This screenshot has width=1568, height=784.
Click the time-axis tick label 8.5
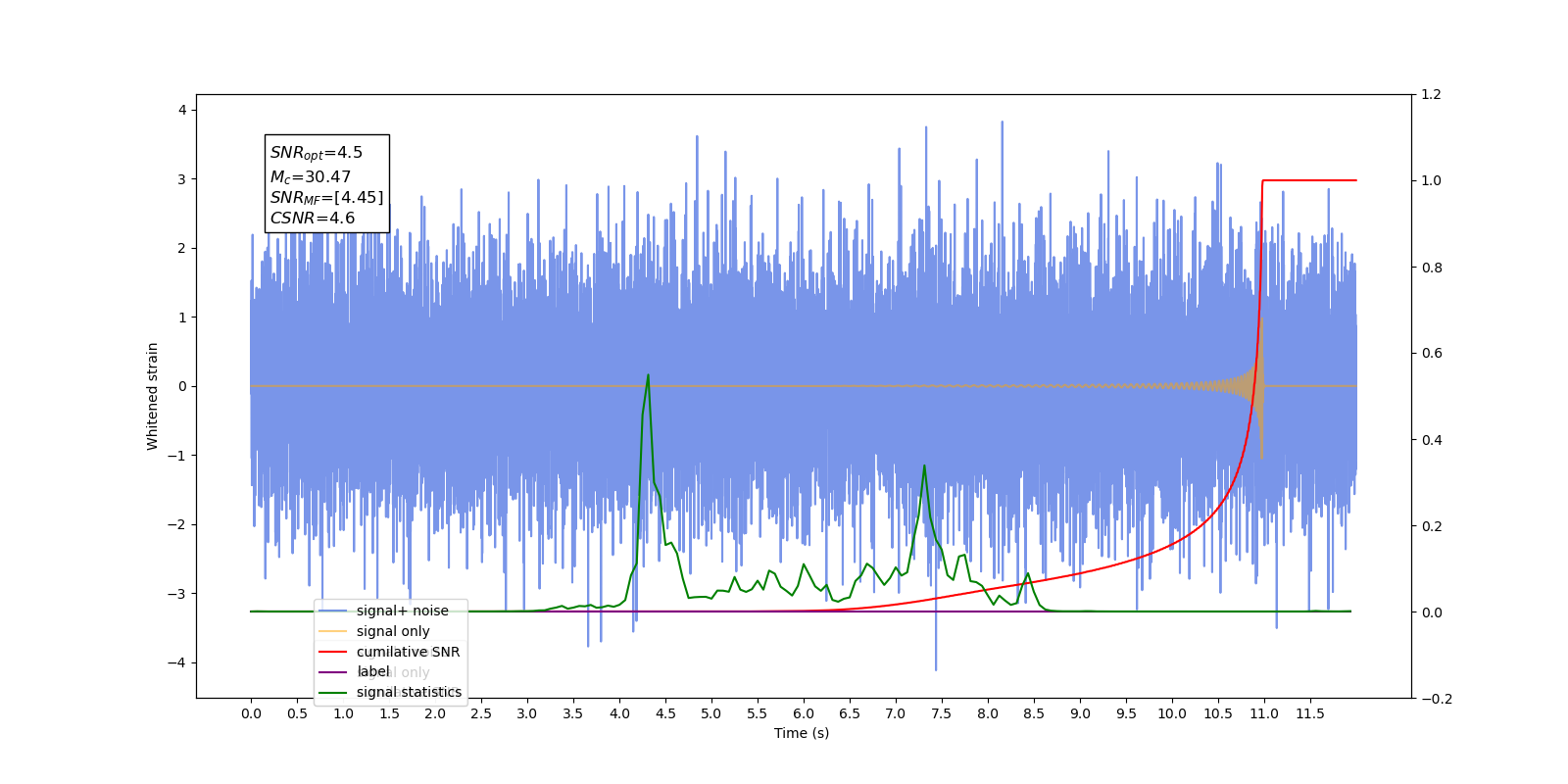point(1034,713)
